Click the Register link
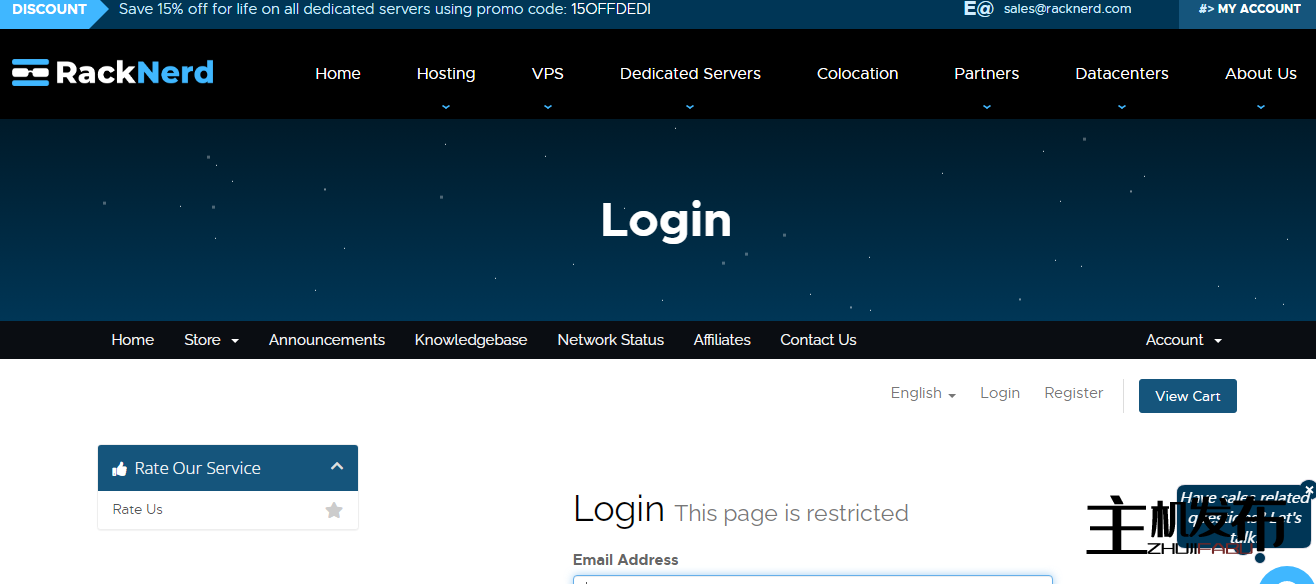 pyautogui.click(x=1073, y=393)
